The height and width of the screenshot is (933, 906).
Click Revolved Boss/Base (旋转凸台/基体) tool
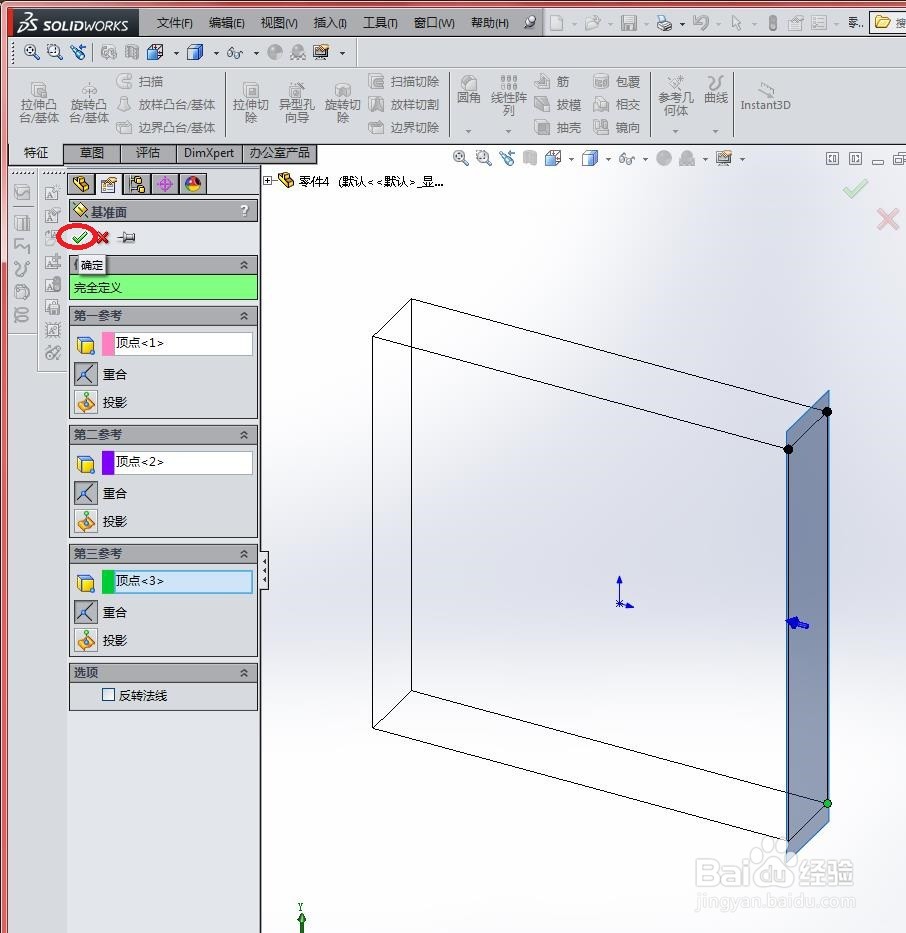point(89,103)
